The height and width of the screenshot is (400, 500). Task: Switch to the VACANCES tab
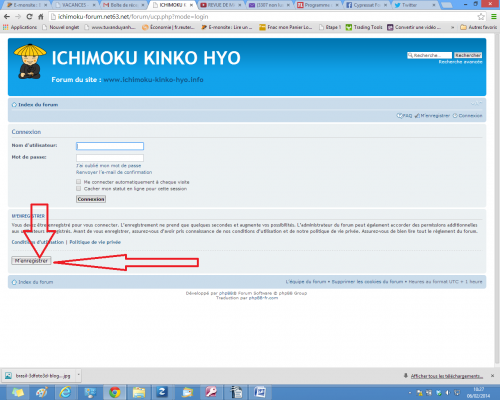click(x=75, y=5)
